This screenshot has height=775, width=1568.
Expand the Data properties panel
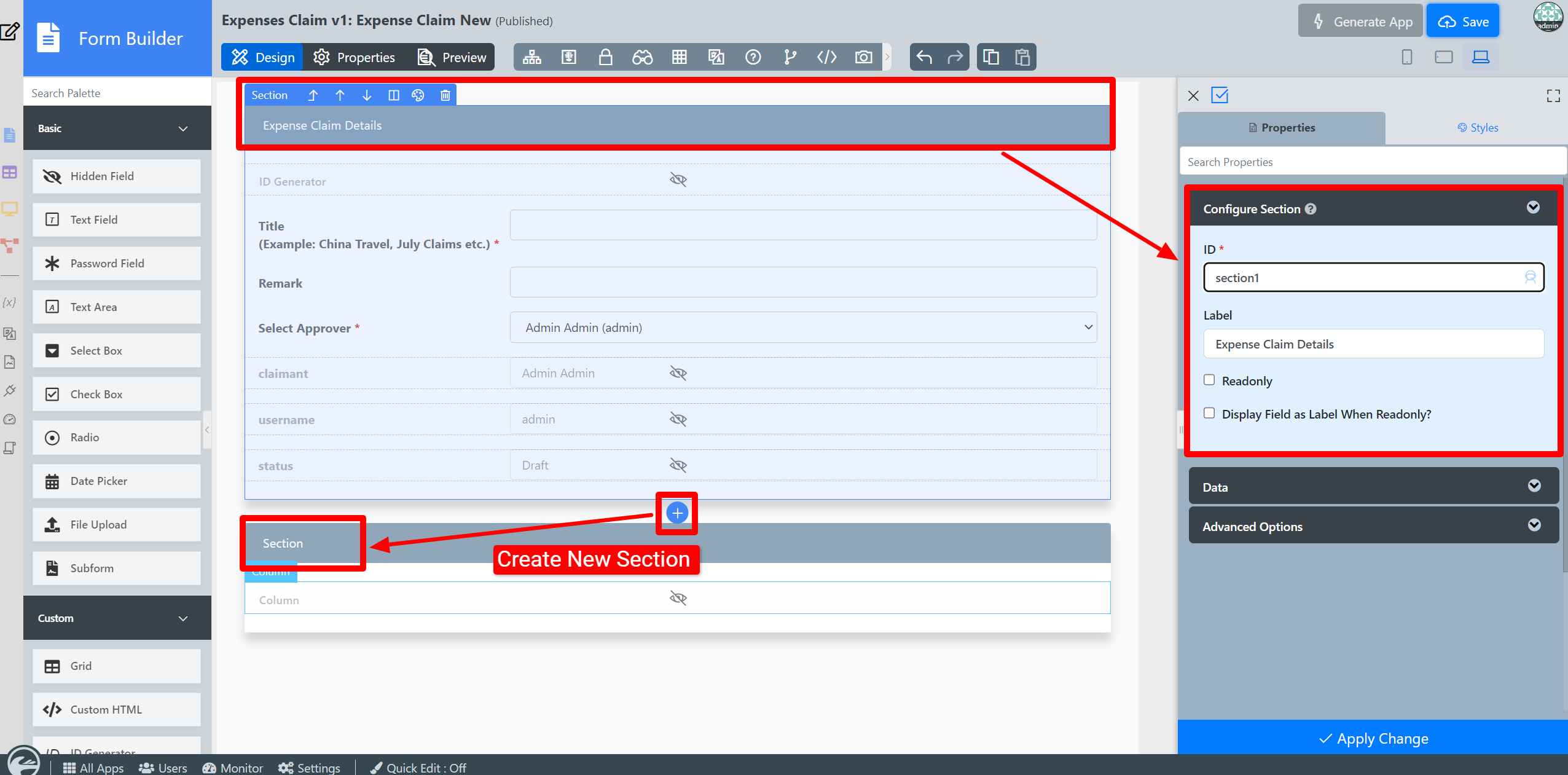click(1373, 487)
